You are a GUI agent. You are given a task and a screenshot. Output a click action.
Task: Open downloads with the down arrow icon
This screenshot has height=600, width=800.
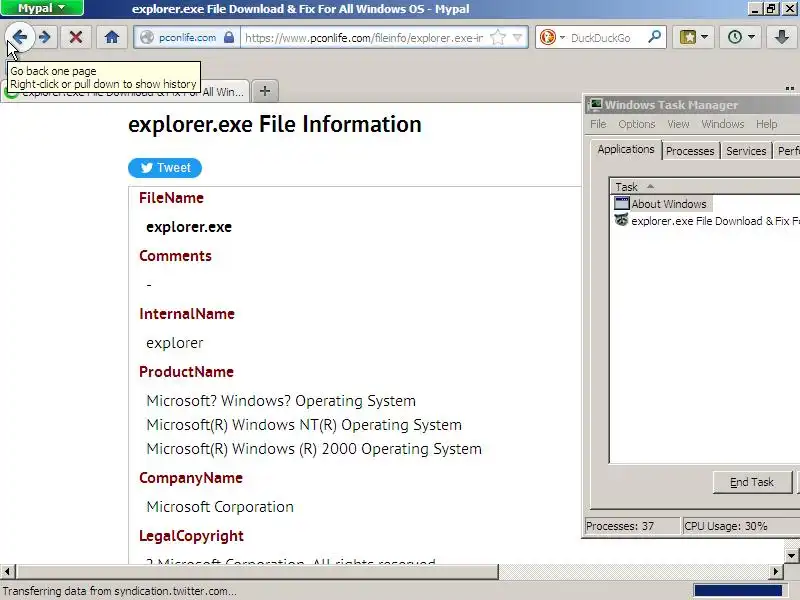click(x=782, y=37)
